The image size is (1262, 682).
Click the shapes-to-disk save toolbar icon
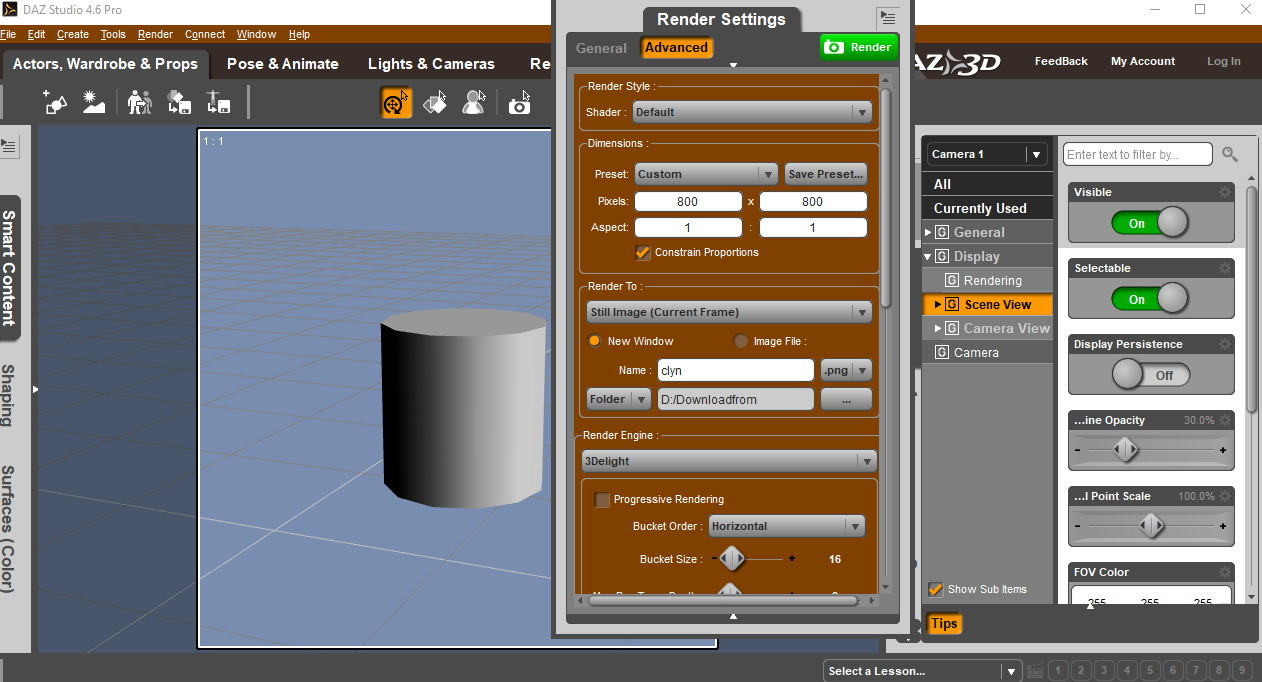pyautogui.click(x=179, y=102)
